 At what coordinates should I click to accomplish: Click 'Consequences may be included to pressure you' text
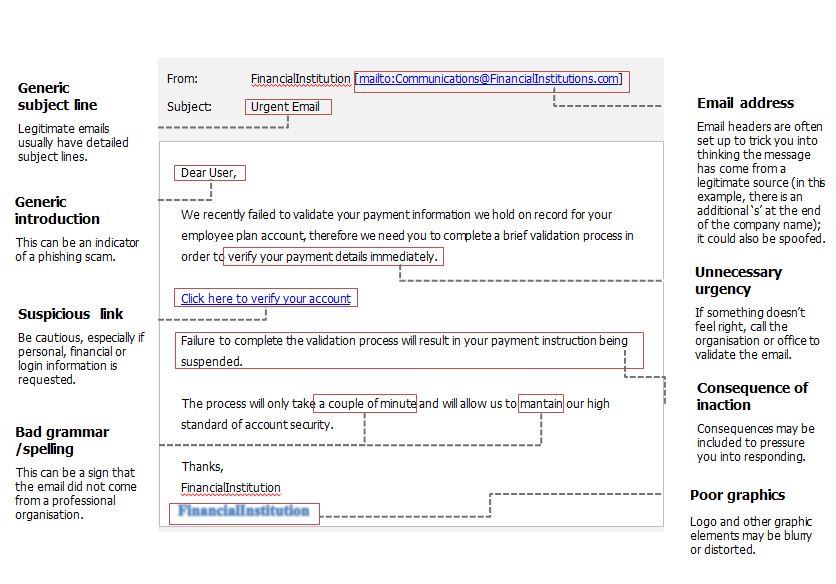[755, 443]
